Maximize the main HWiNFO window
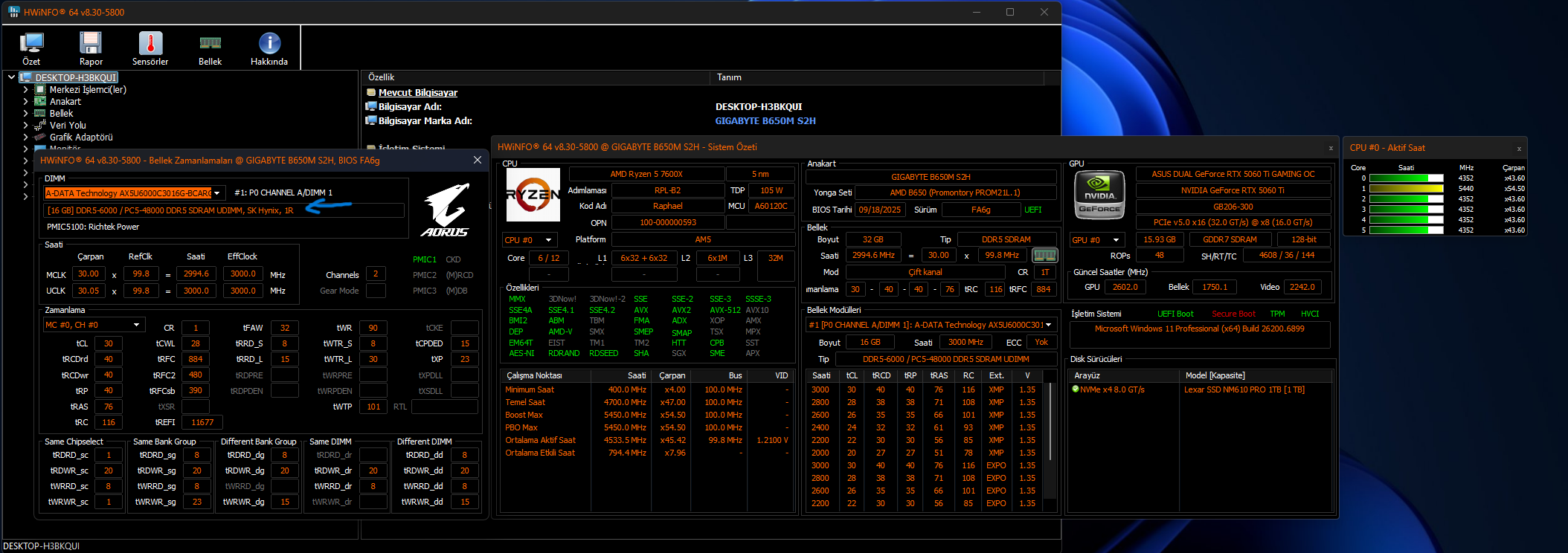This screenshot has width=1568, height=553. click(x=1010, y=12)
